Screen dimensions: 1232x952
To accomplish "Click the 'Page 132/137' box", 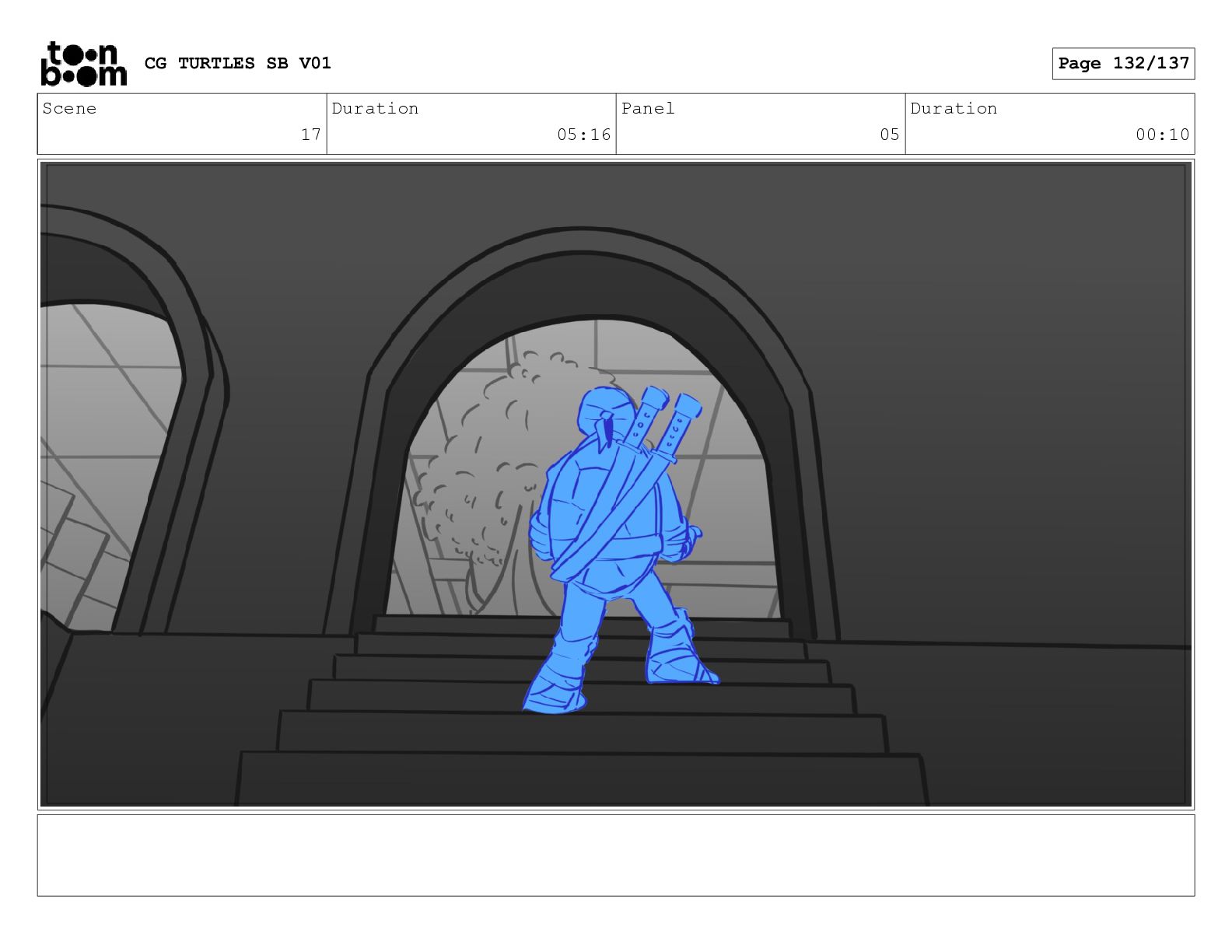I will [x=1123, y=64].
